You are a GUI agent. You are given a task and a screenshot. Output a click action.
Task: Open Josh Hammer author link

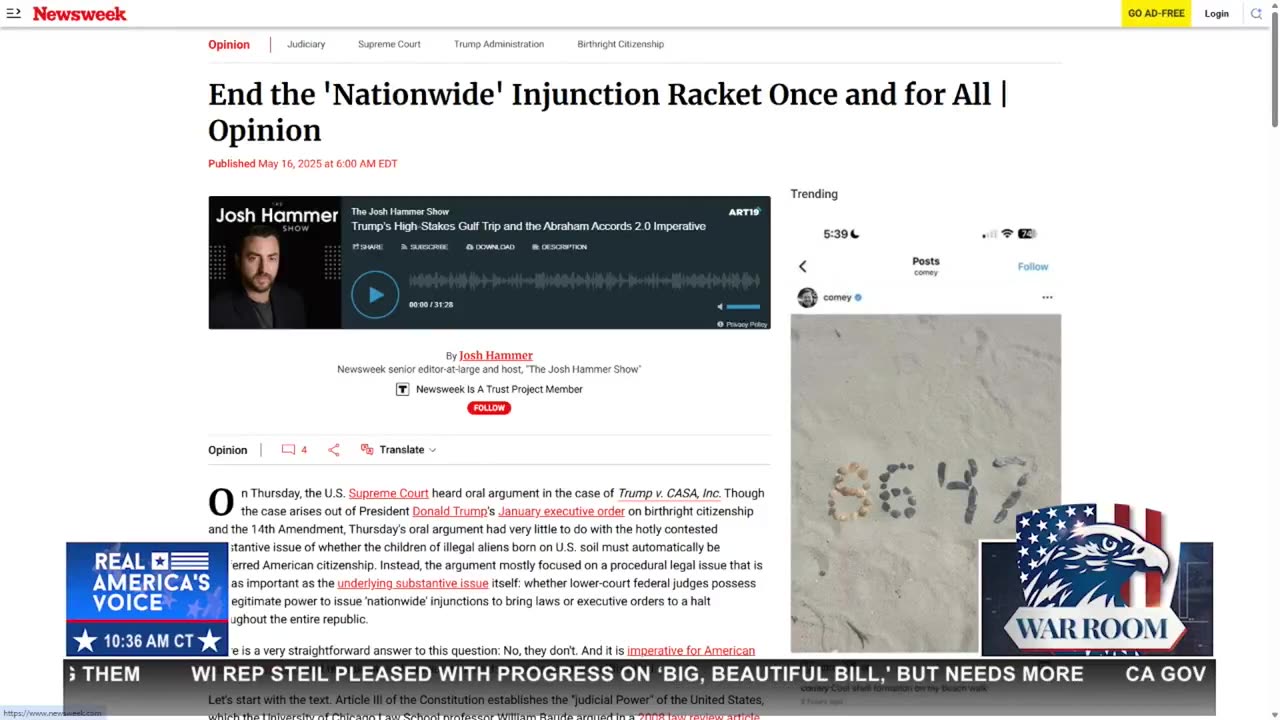pos(496,355)
